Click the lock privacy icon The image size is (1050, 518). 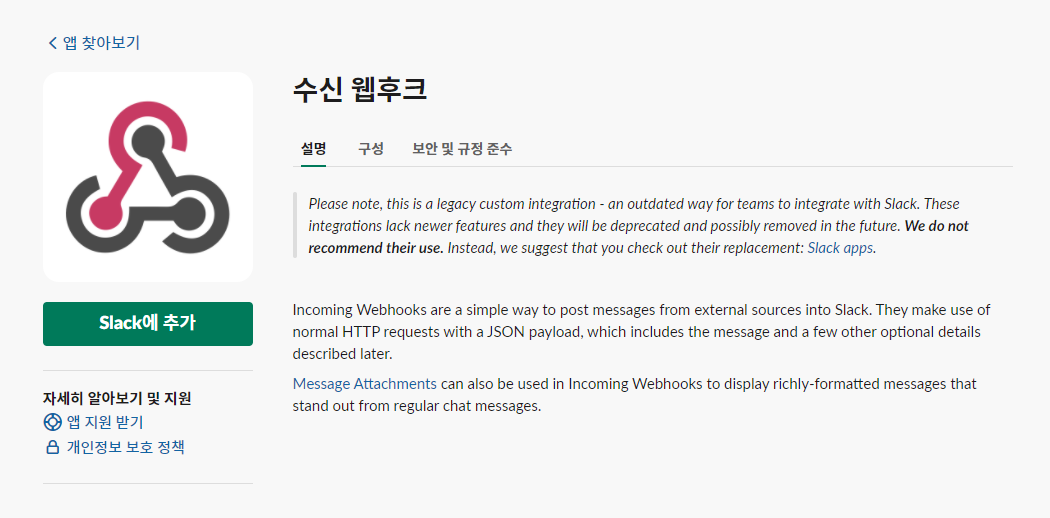point(52,448)
